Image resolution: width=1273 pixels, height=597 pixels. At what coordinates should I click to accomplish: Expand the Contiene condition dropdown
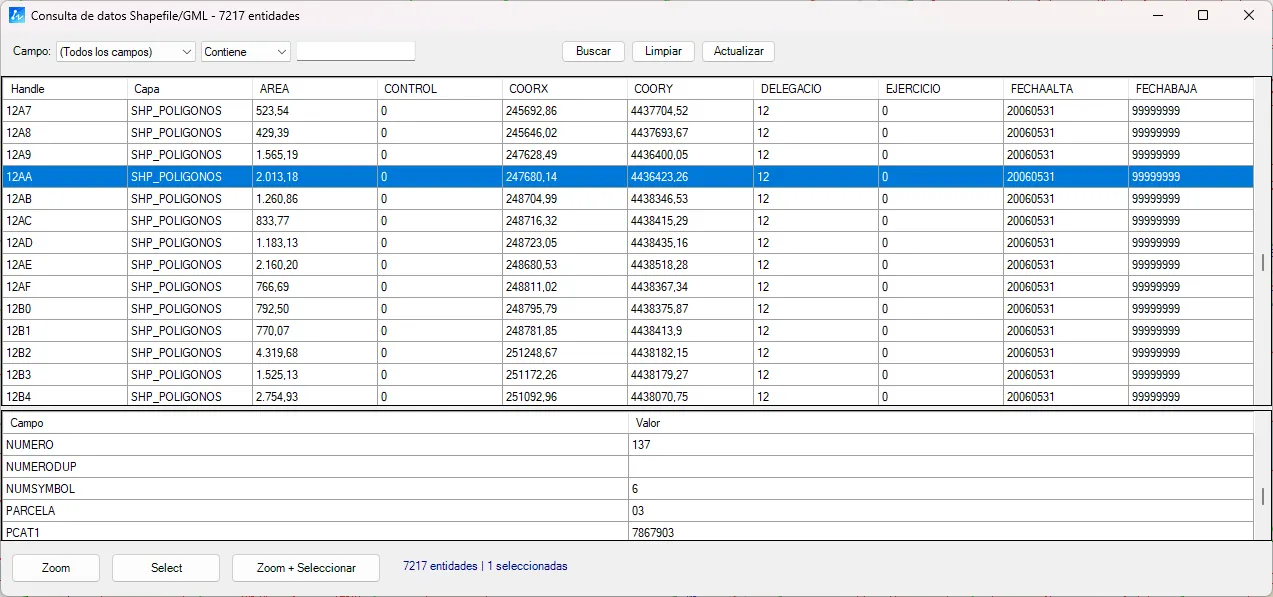coord(246,52)
